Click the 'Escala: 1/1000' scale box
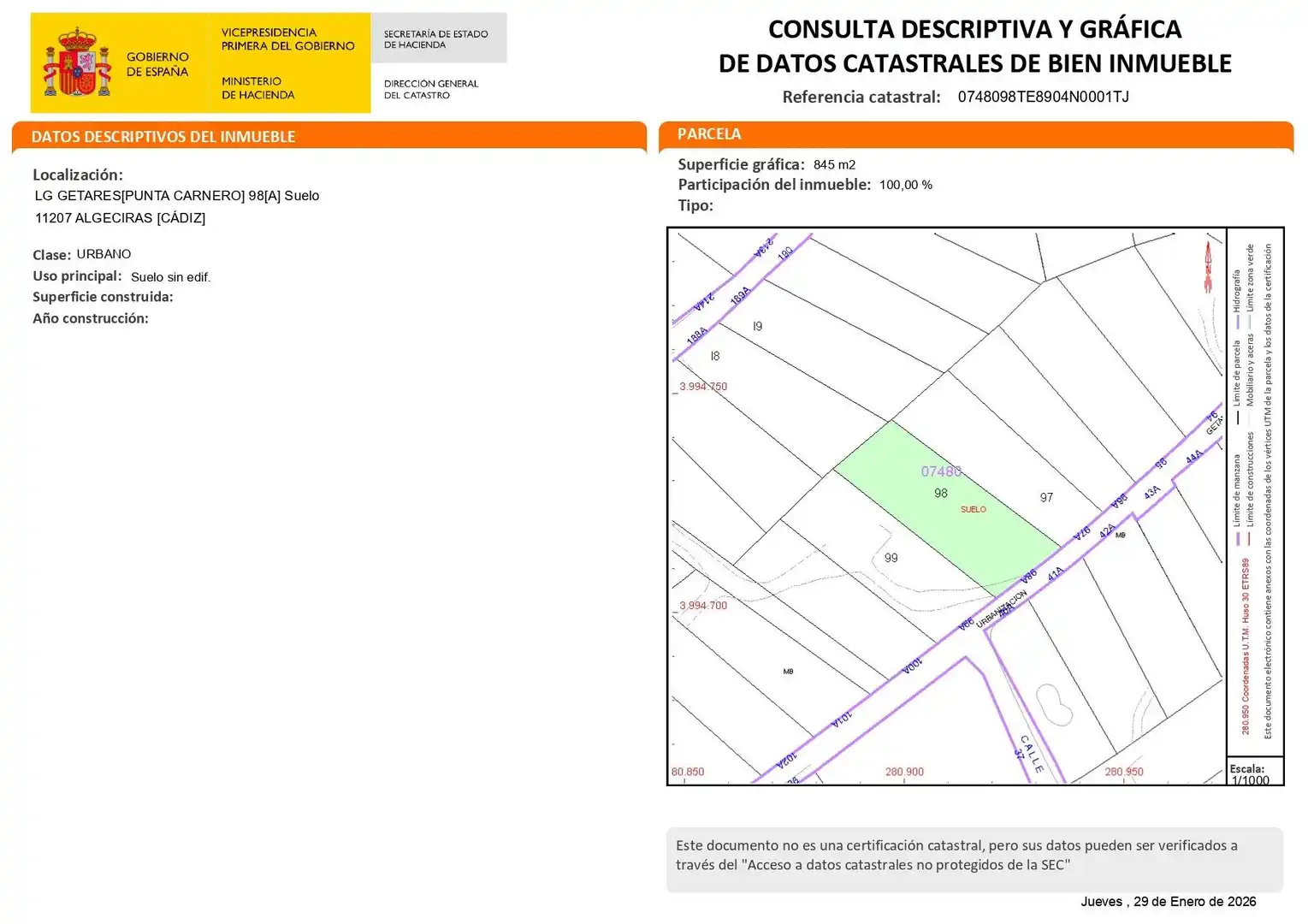This screenshot has height=924, width=1308. 1255,771
